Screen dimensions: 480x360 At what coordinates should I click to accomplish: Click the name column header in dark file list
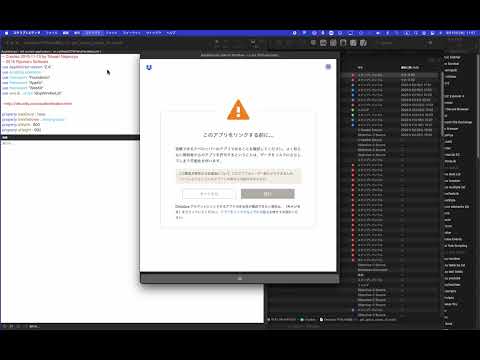(360, 68)
